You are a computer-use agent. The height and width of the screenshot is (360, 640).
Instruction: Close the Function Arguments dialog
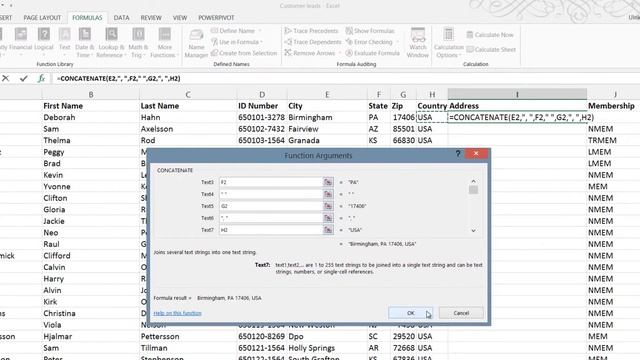(x=476, y=153)
